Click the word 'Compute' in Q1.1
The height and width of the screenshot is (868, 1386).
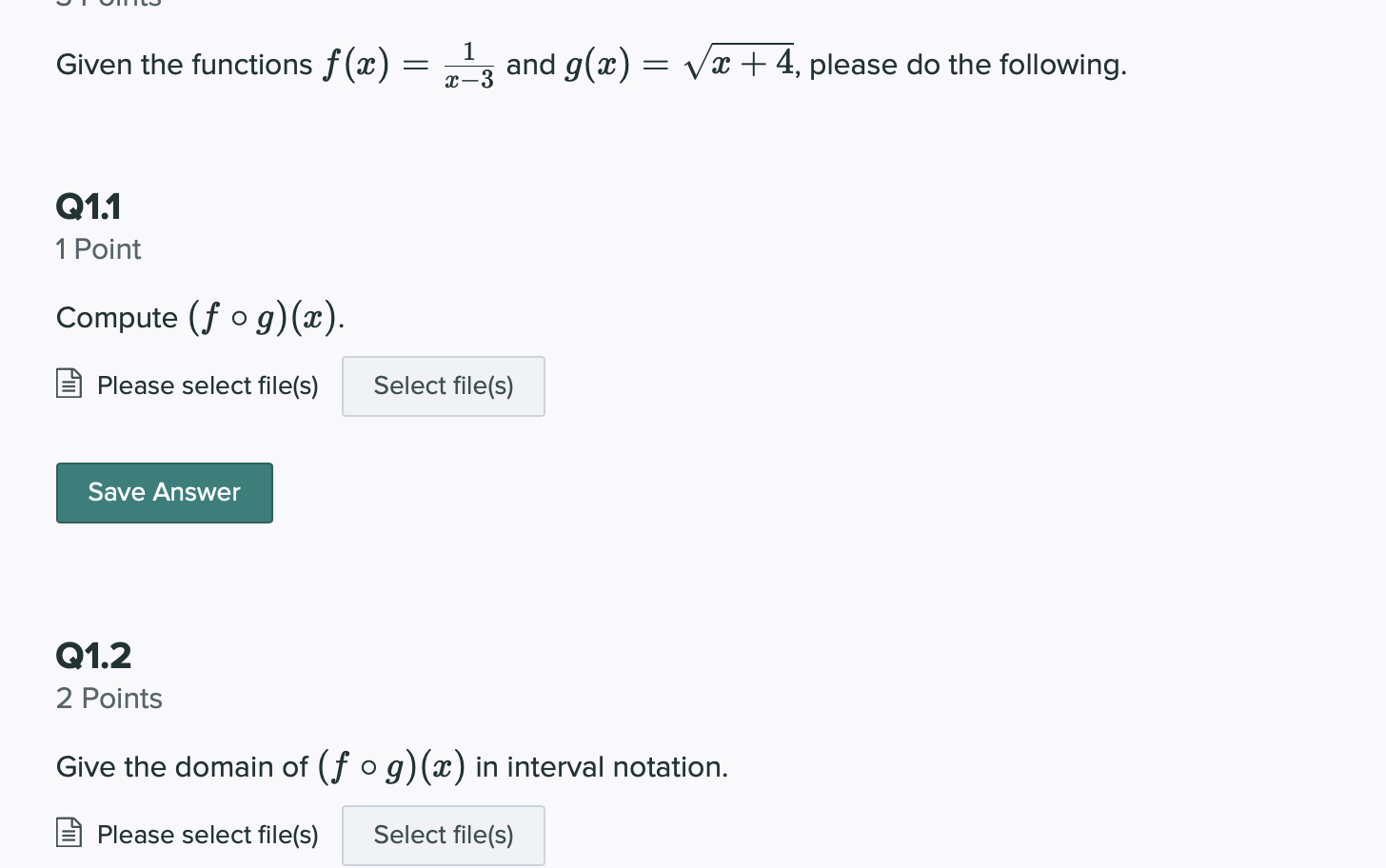click(x=117, y=318)
